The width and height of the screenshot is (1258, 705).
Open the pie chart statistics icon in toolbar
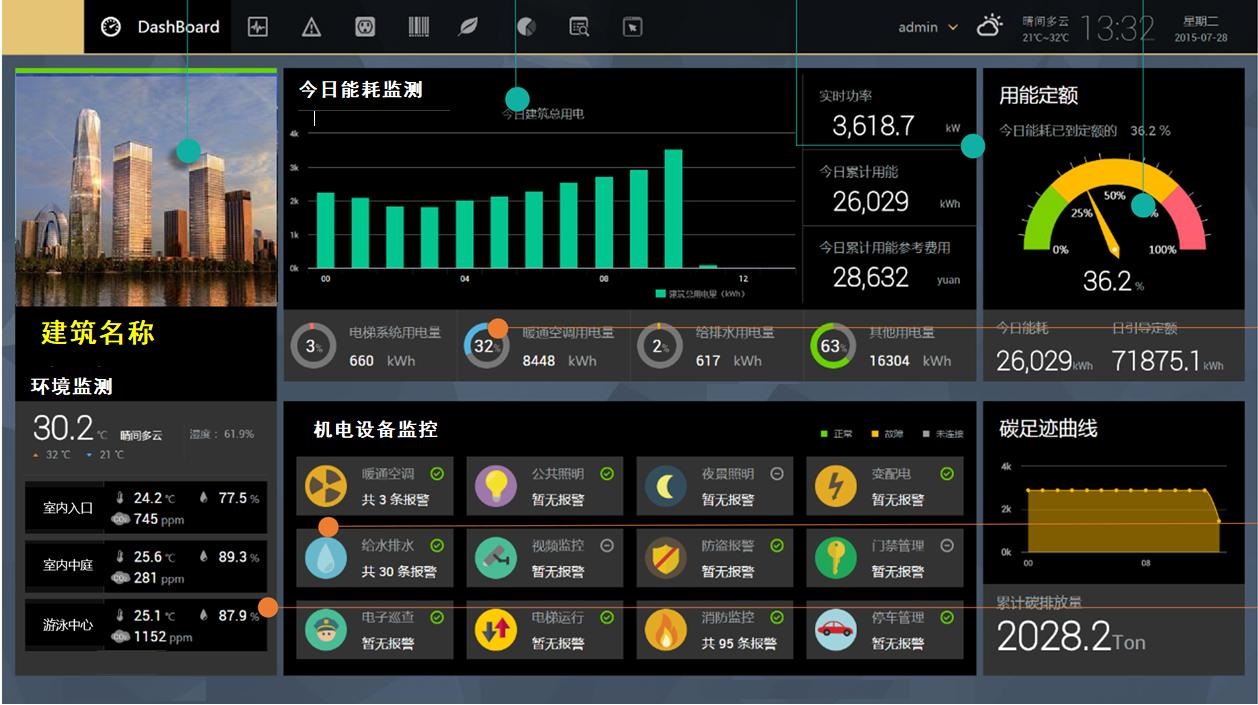pyautogui.click(x=526, y=27)
